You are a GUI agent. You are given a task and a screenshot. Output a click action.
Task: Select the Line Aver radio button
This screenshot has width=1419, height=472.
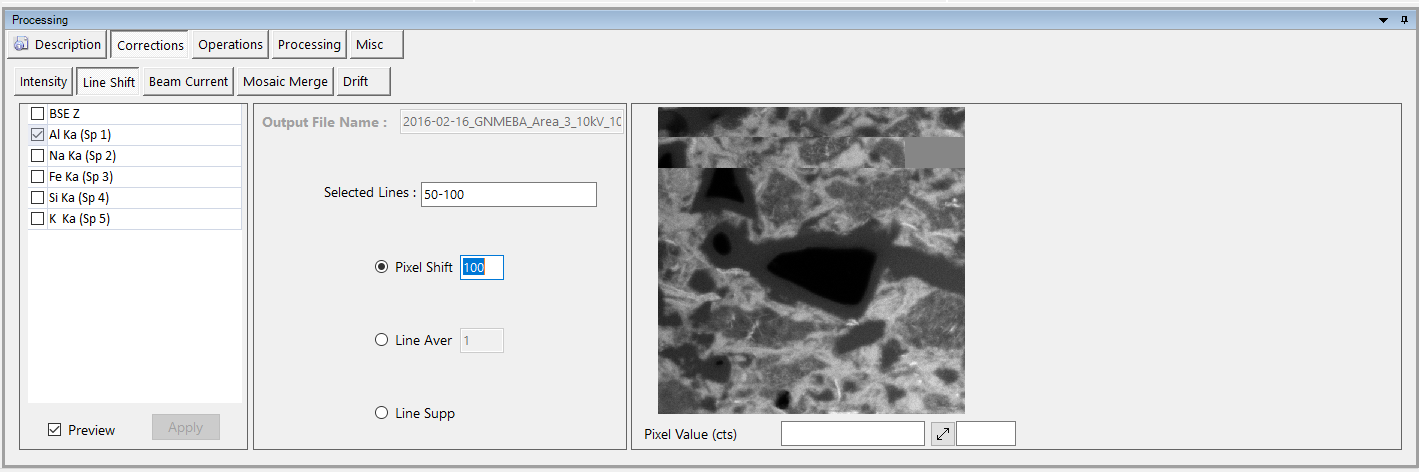381,341
